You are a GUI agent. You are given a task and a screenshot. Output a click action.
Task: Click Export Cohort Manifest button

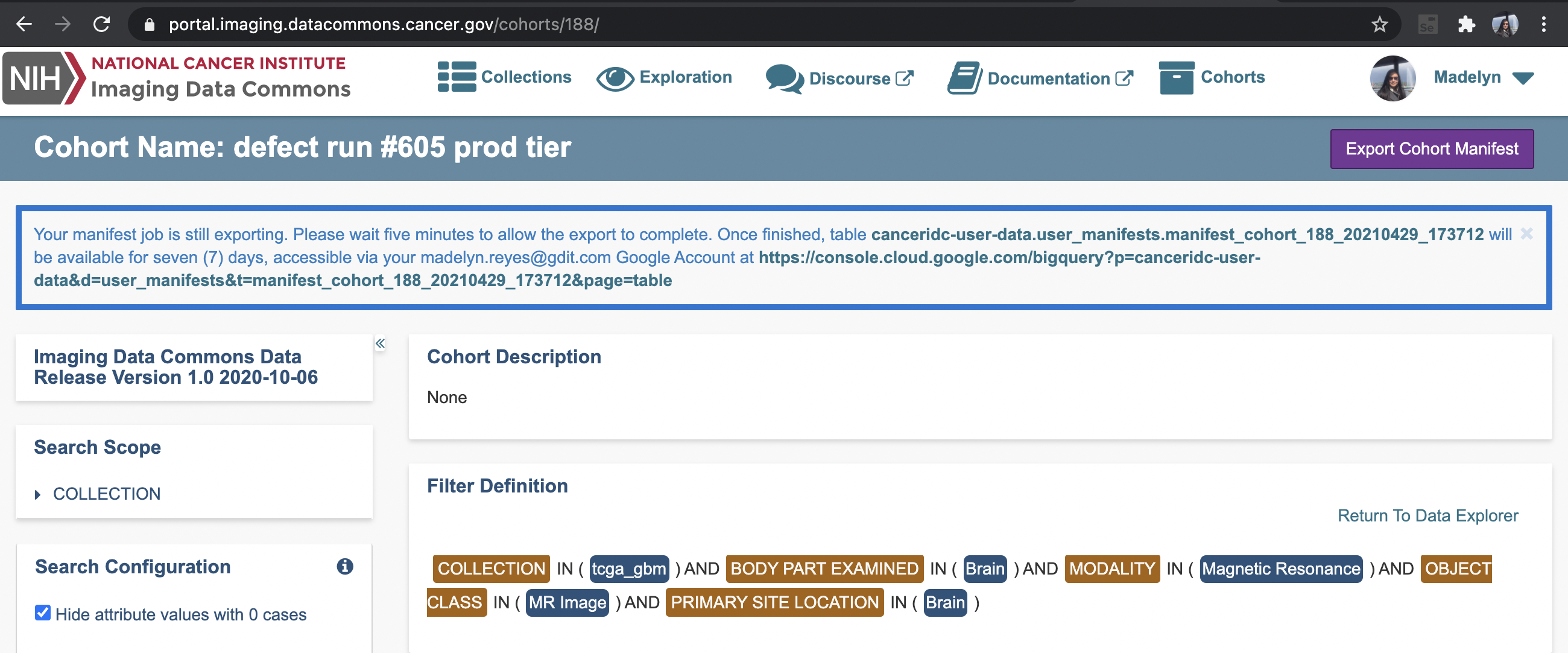point(1431,148)
